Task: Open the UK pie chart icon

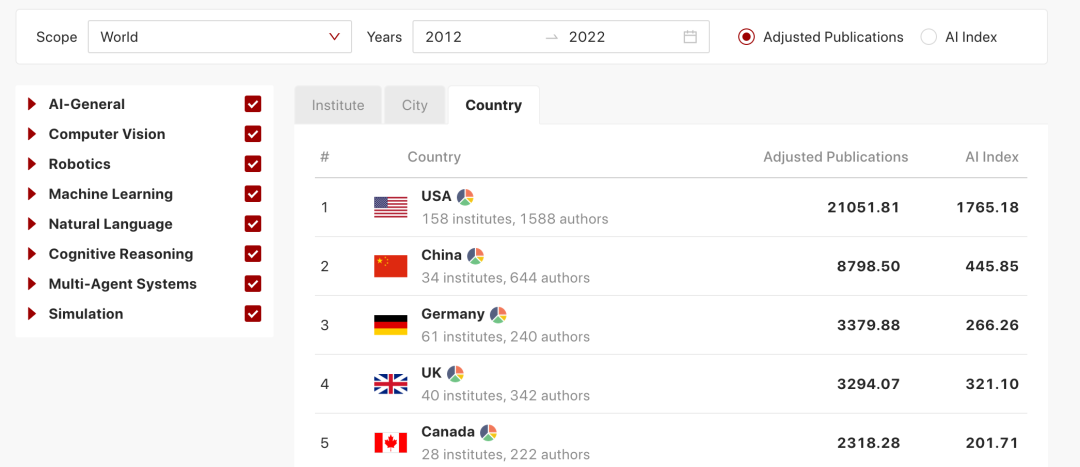Action: coord(455,373)
